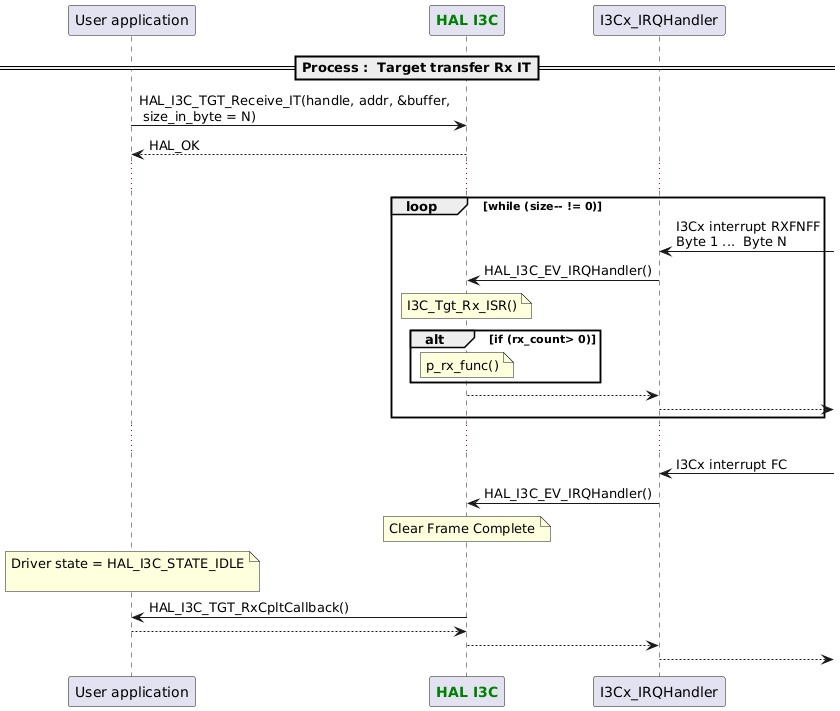Click the Clear Frame Complete note
The height and width of the screenshot is (711, 840).
466,529
